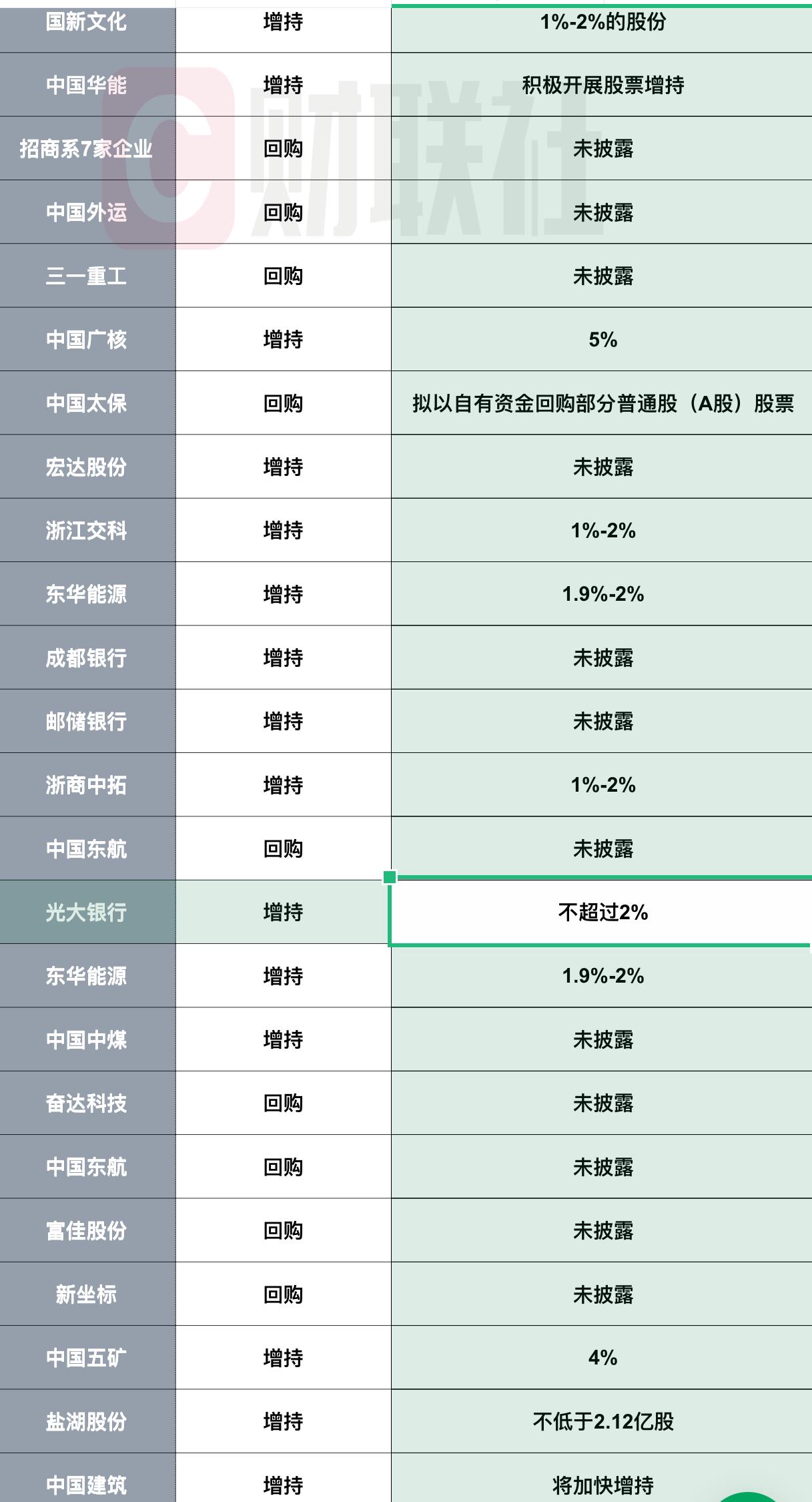812x1502 pixels.
Task: Click the 宏达股份 cell
Action: [x=87, y=467]
